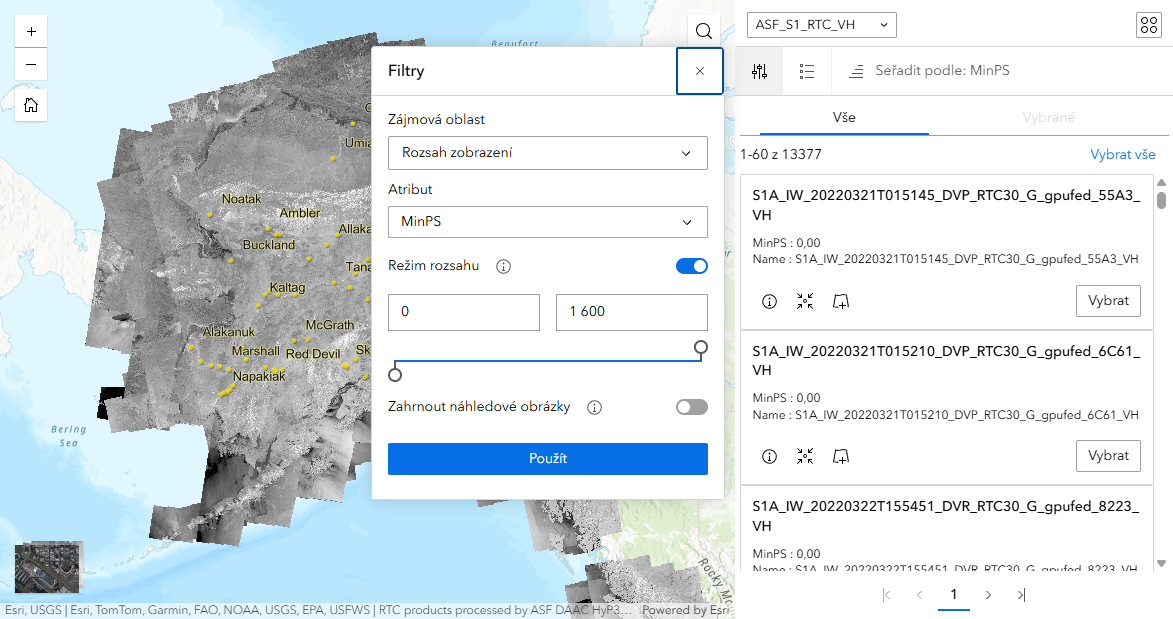The height and width of the screenshot is (619, 1173).
Task: Open the filter settings icon
Action: [759, 71]
